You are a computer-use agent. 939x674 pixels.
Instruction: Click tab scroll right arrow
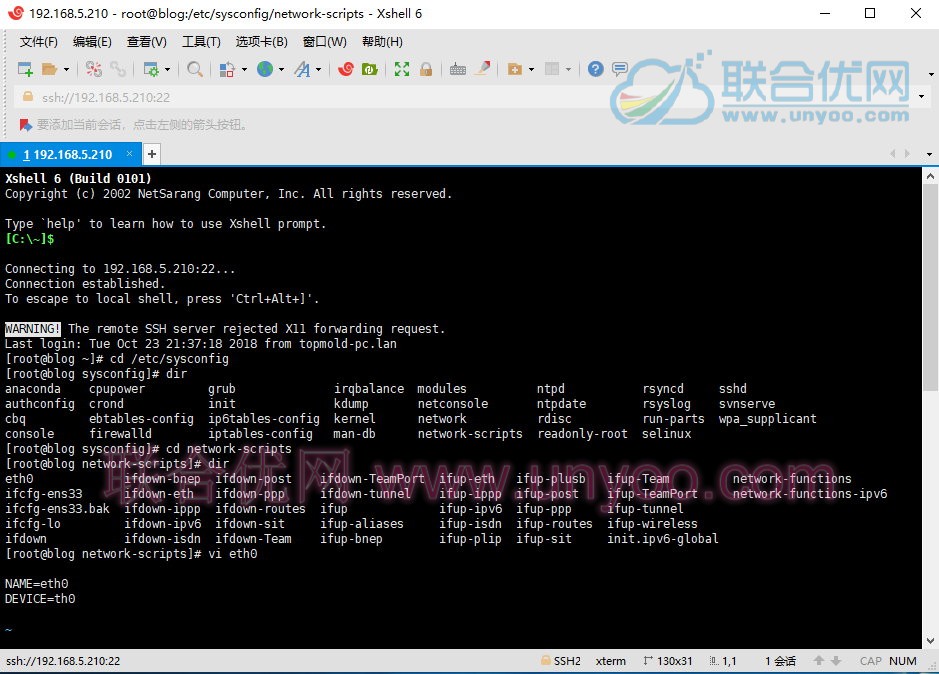pyautogui.click(x=907, y=154)
